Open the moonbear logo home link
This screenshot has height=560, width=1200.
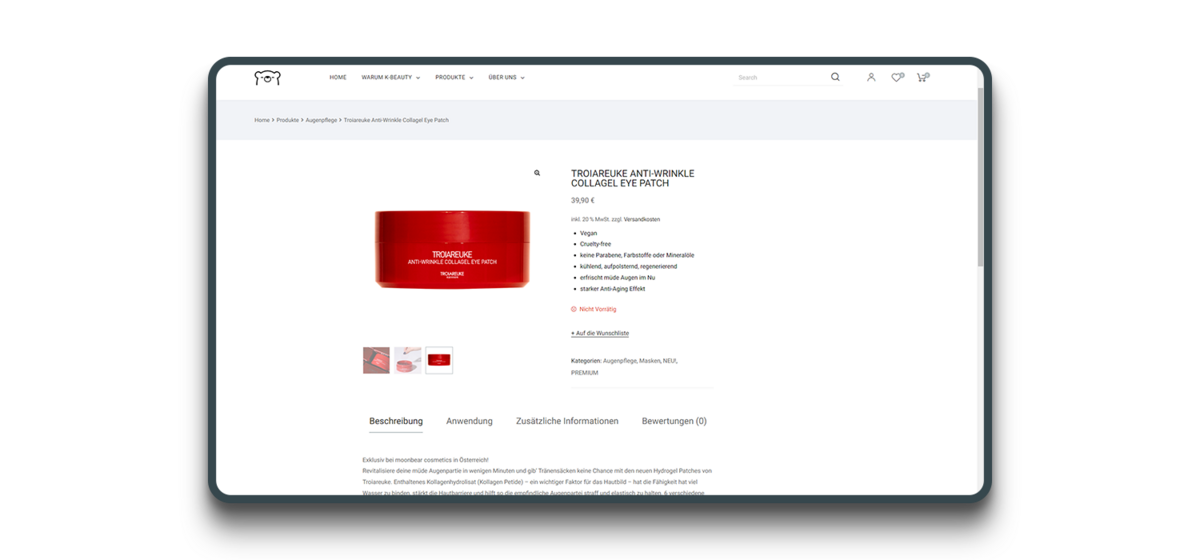(267, 77)
